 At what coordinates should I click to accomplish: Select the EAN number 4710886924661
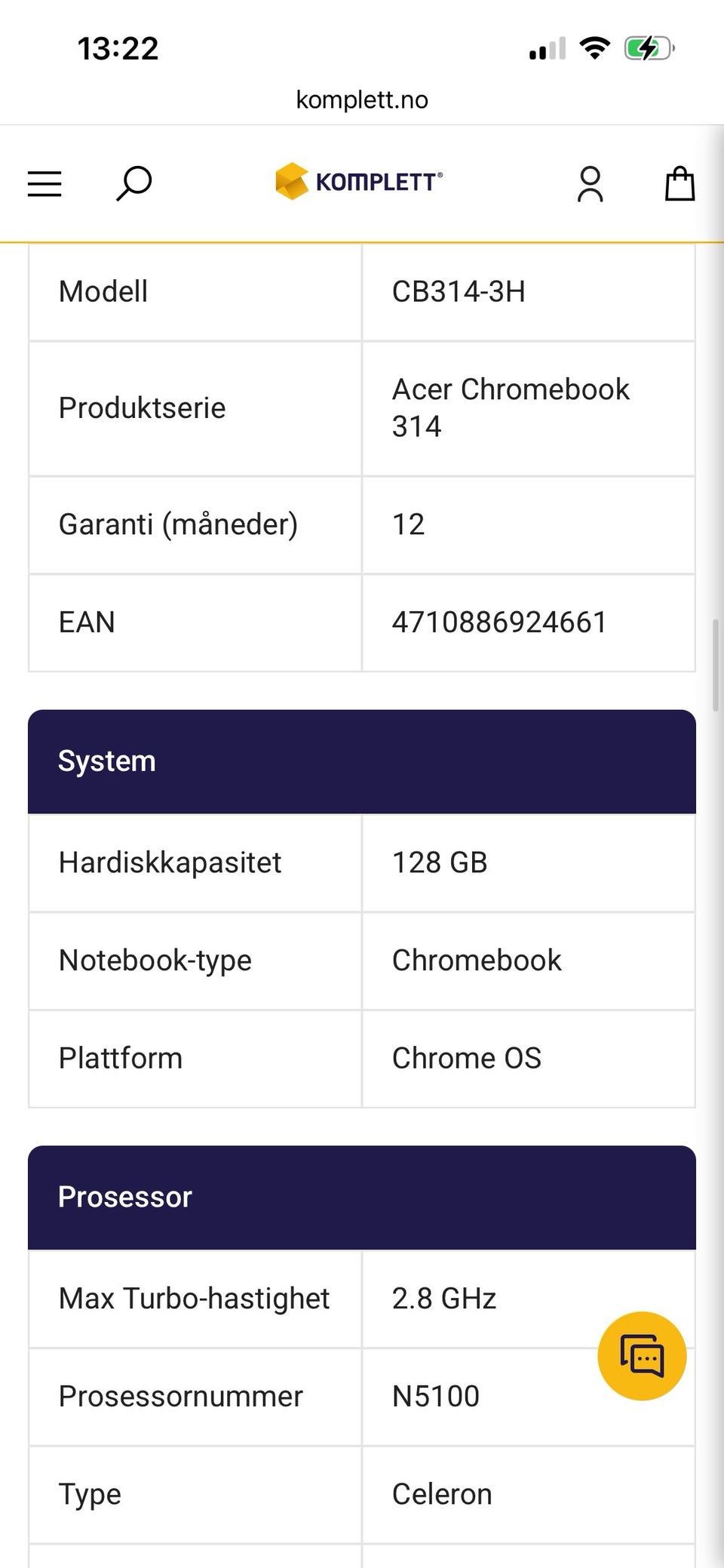click(499, 623)
